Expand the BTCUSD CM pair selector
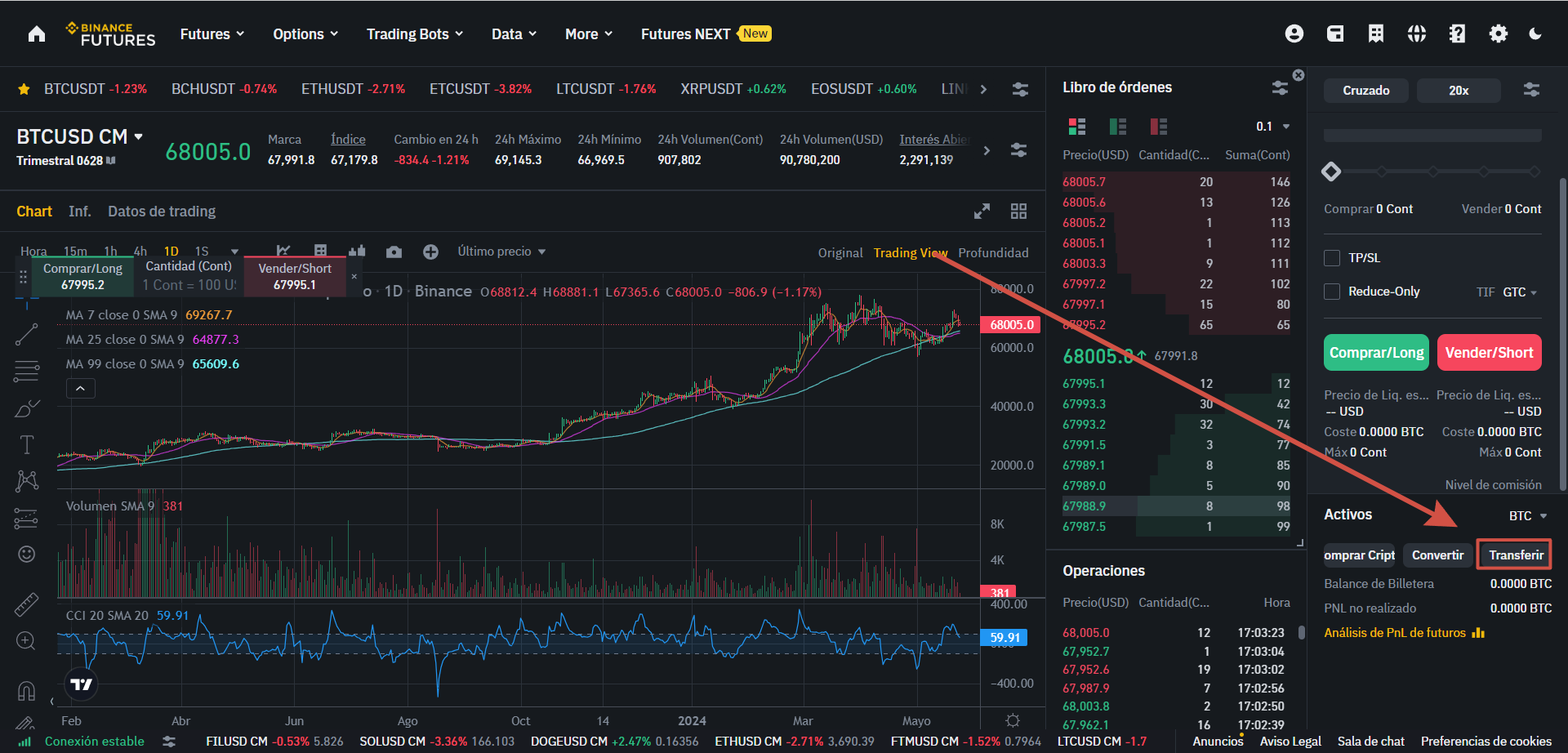The image size is (1568, 753). (80, 136)
